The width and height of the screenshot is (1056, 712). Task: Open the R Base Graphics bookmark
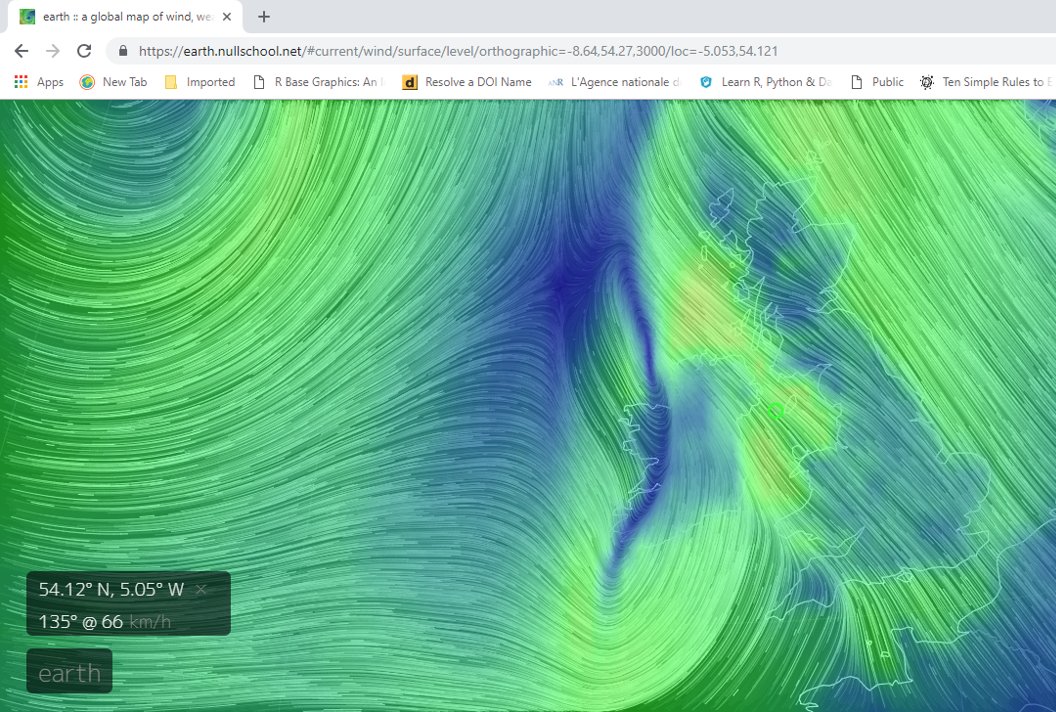(318, 82)
